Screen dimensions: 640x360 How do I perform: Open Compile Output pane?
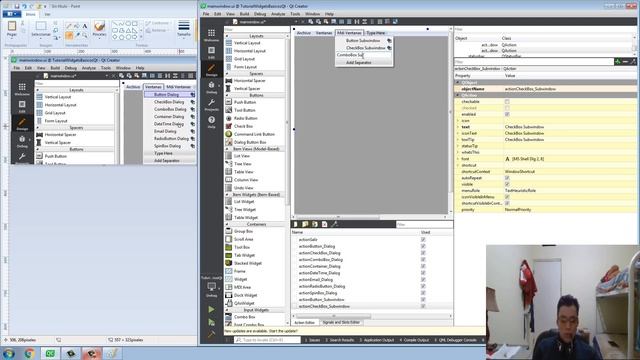pyautogui.click(x=414, y=340)
